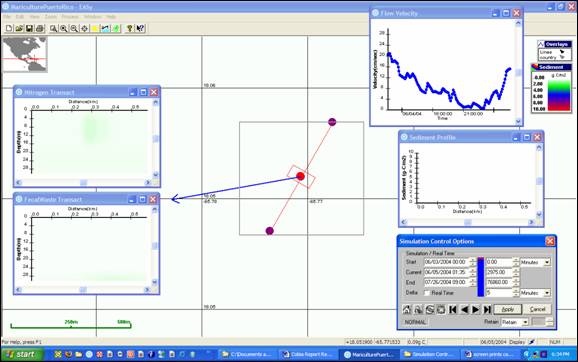Click the Sediment legend header
Viewport: 578px width, 362px height.
point(551,67)
